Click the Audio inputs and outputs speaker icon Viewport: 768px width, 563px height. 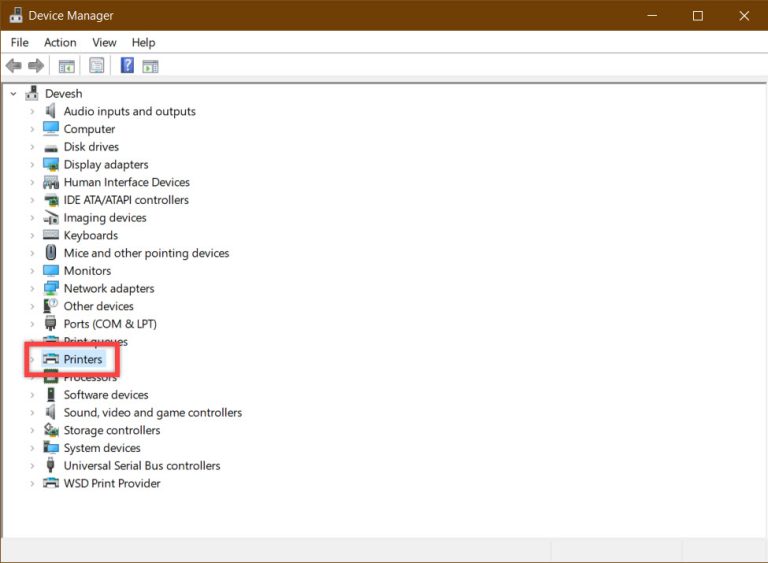point(50,111)
